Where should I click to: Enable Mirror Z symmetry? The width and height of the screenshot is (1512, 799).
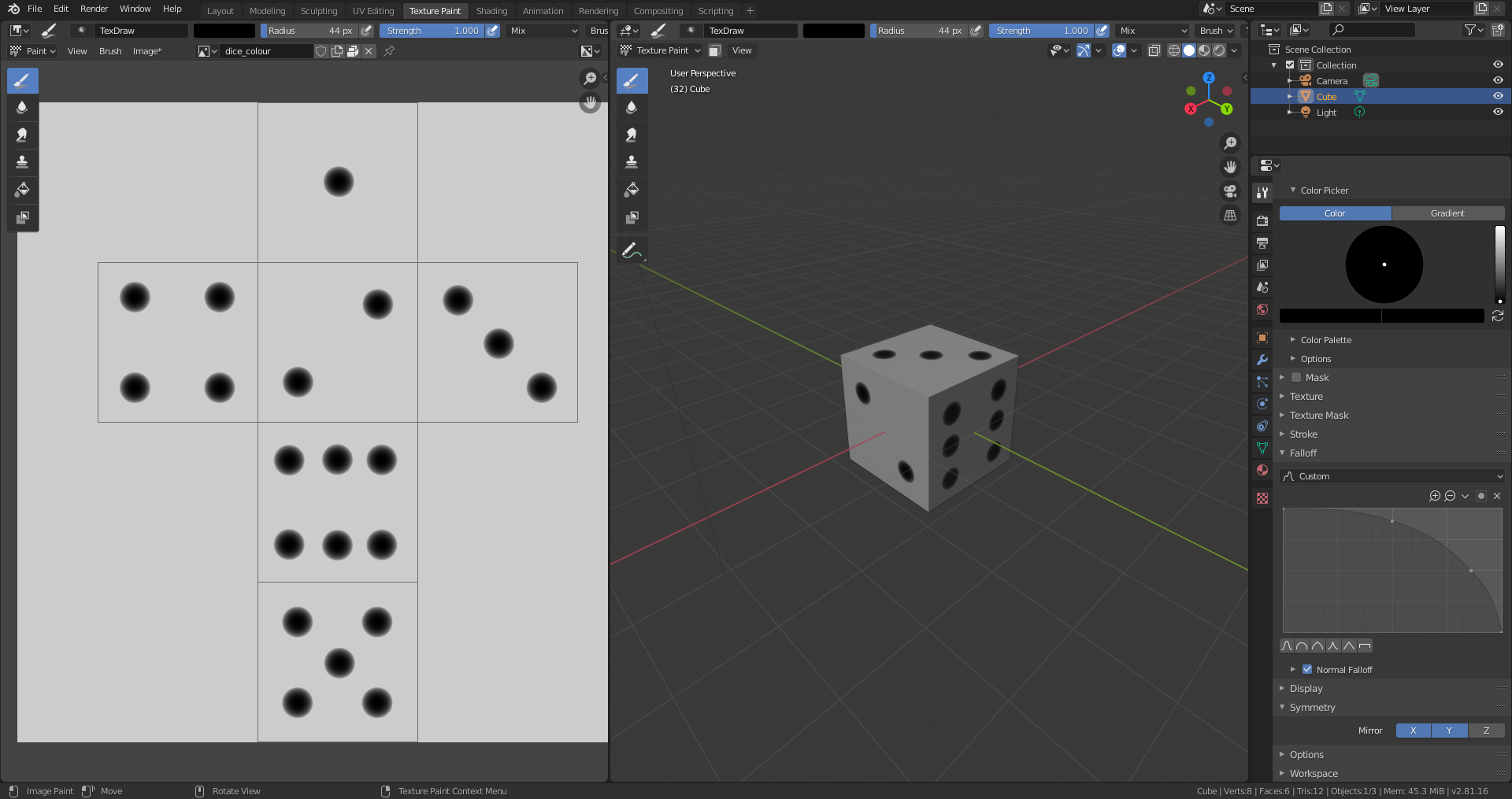[x=1486, y=731]
